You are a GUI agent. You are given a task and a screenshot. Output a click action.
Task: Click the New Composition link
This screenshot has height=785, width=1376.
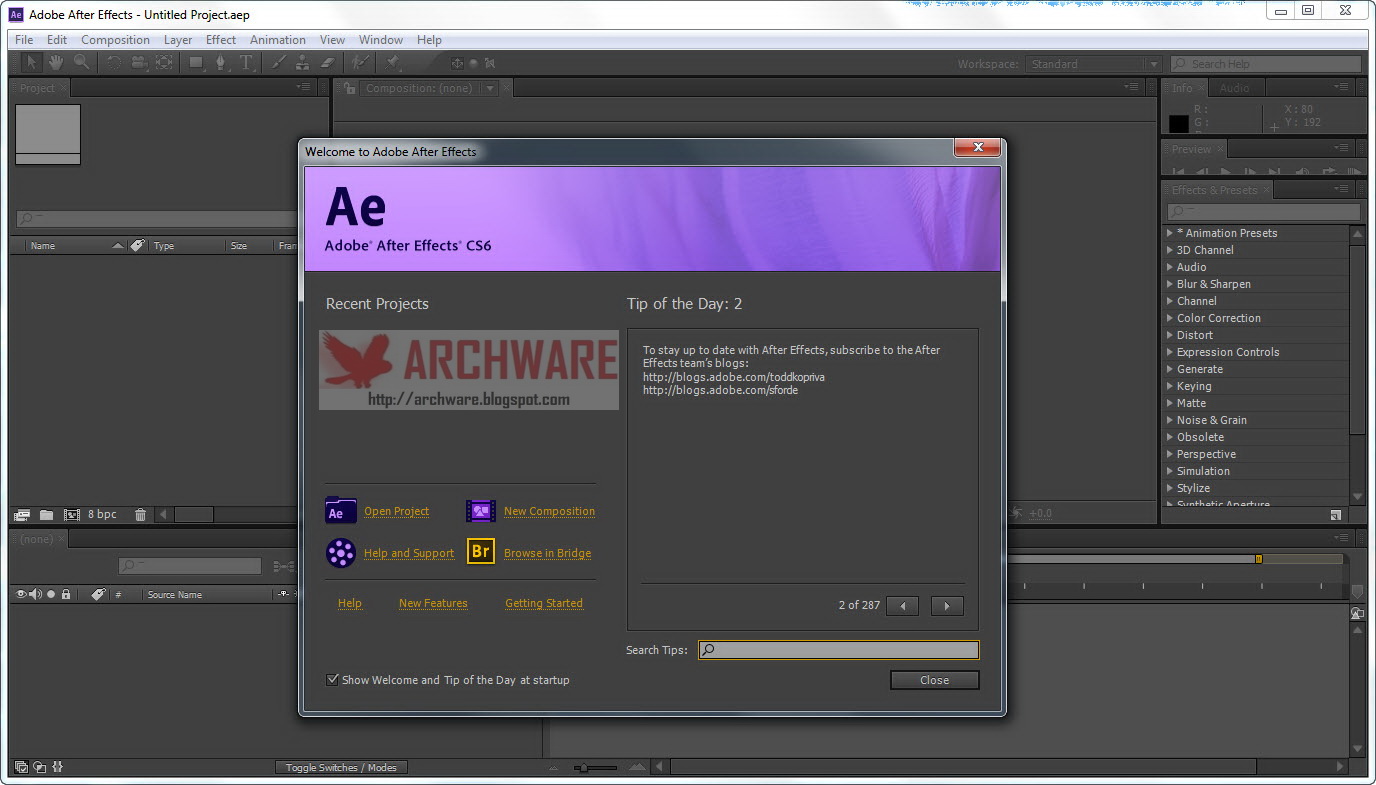click(549, 511)
